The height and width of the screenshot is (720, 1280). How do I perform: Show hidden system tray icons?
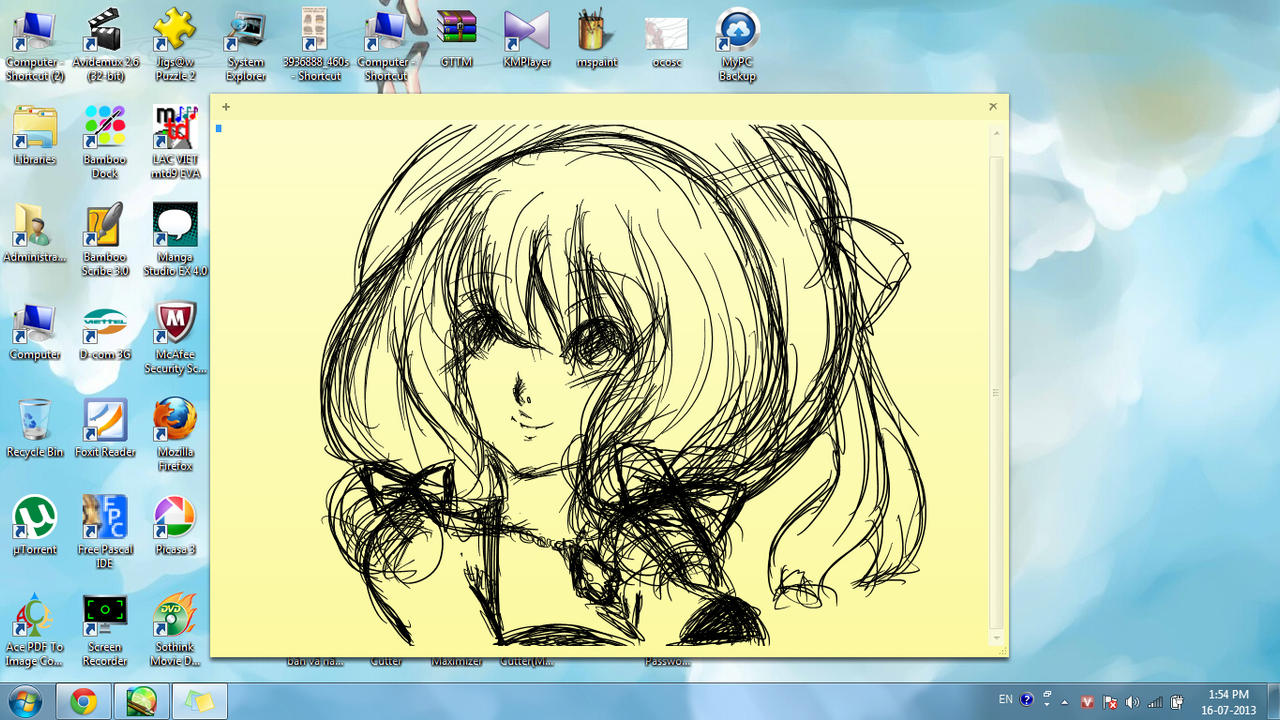pos(1065,702)
